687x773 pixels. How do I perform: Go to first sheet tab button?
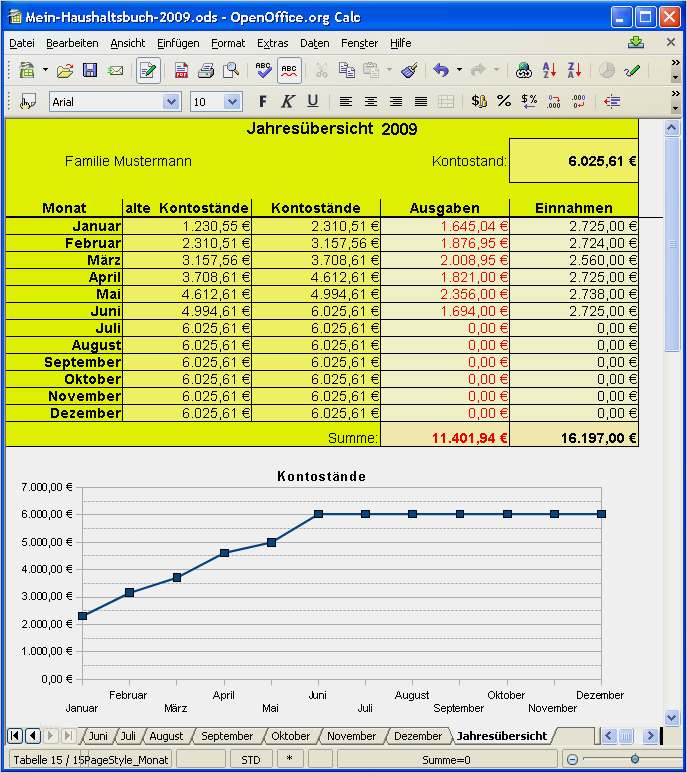(x=15, y=736)
